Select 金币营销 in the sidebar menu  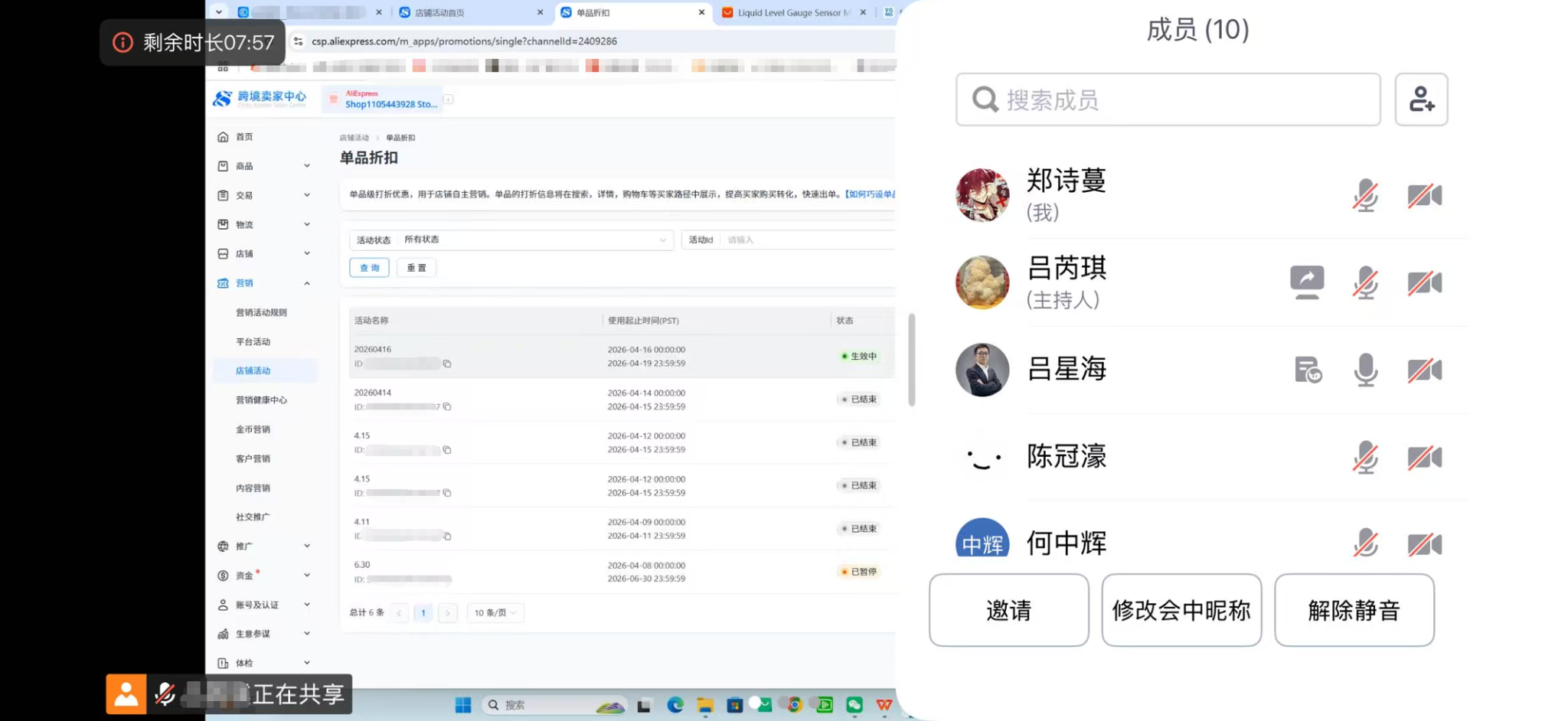tap(253, 429)
